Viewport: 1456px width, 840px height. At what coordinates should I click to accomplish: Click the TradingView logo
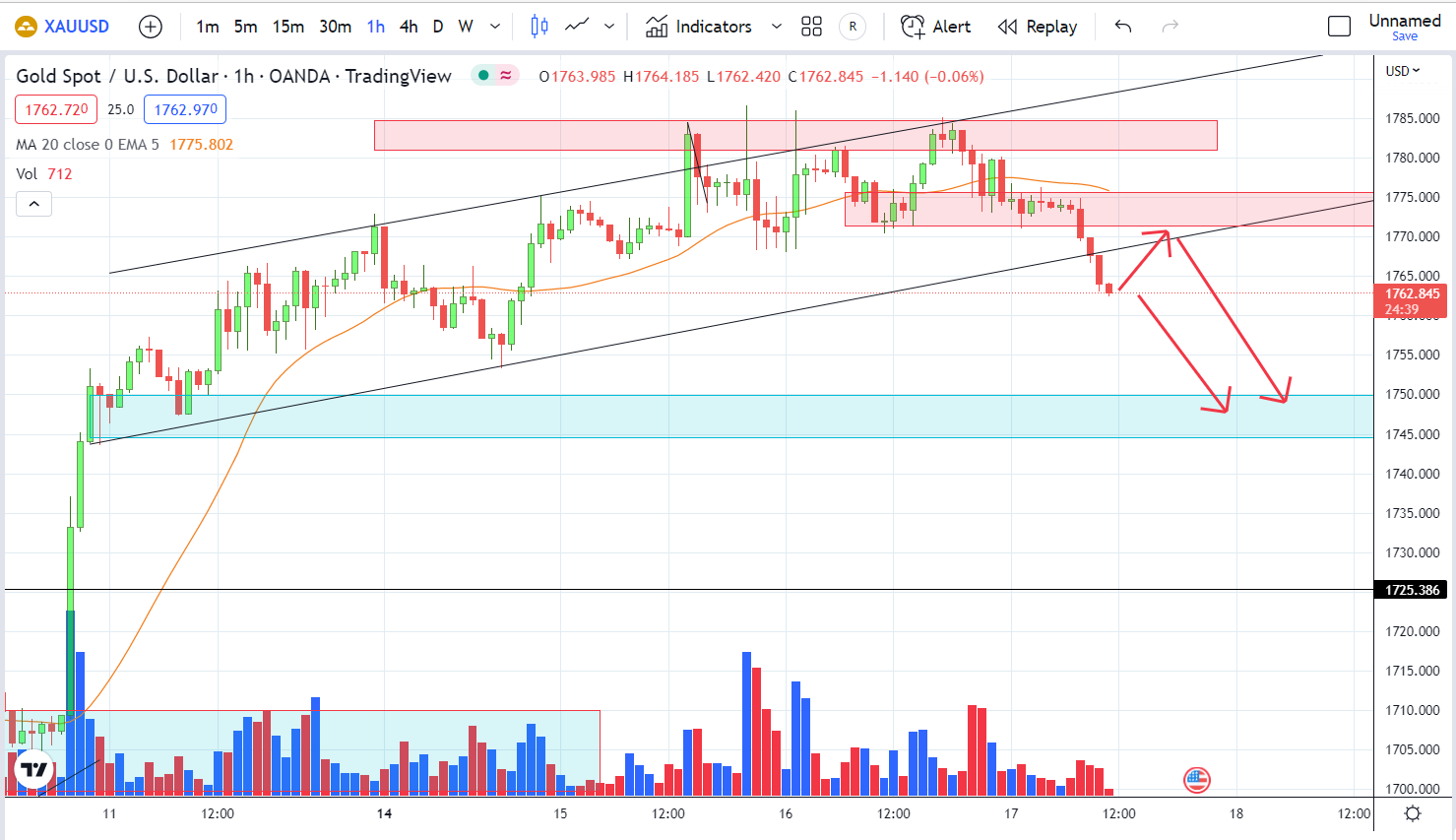pos(34,769)
